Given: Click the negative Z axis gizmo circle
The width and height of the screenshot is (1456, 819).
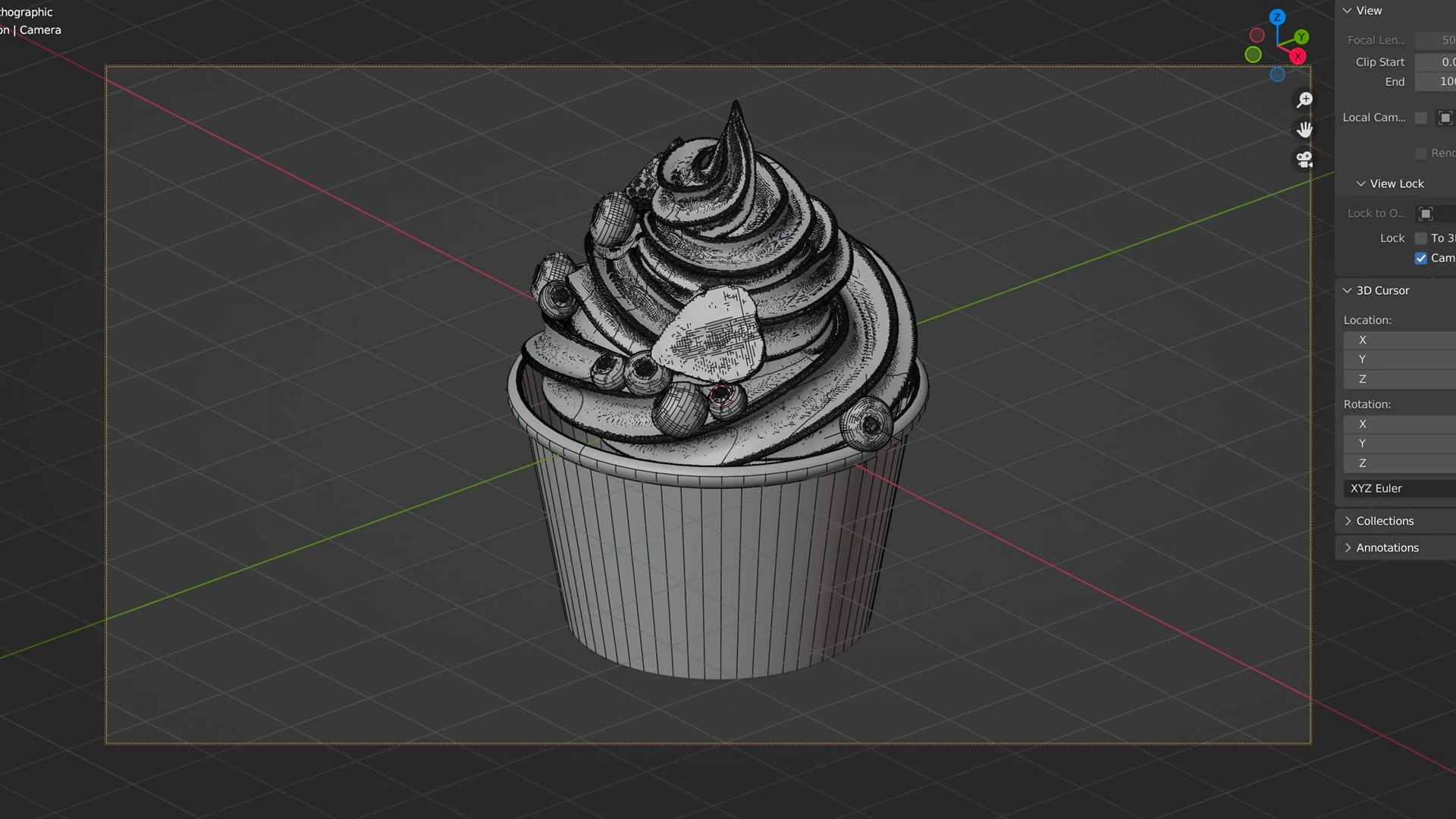Looking at the screenshot, I should [1277, 74].
